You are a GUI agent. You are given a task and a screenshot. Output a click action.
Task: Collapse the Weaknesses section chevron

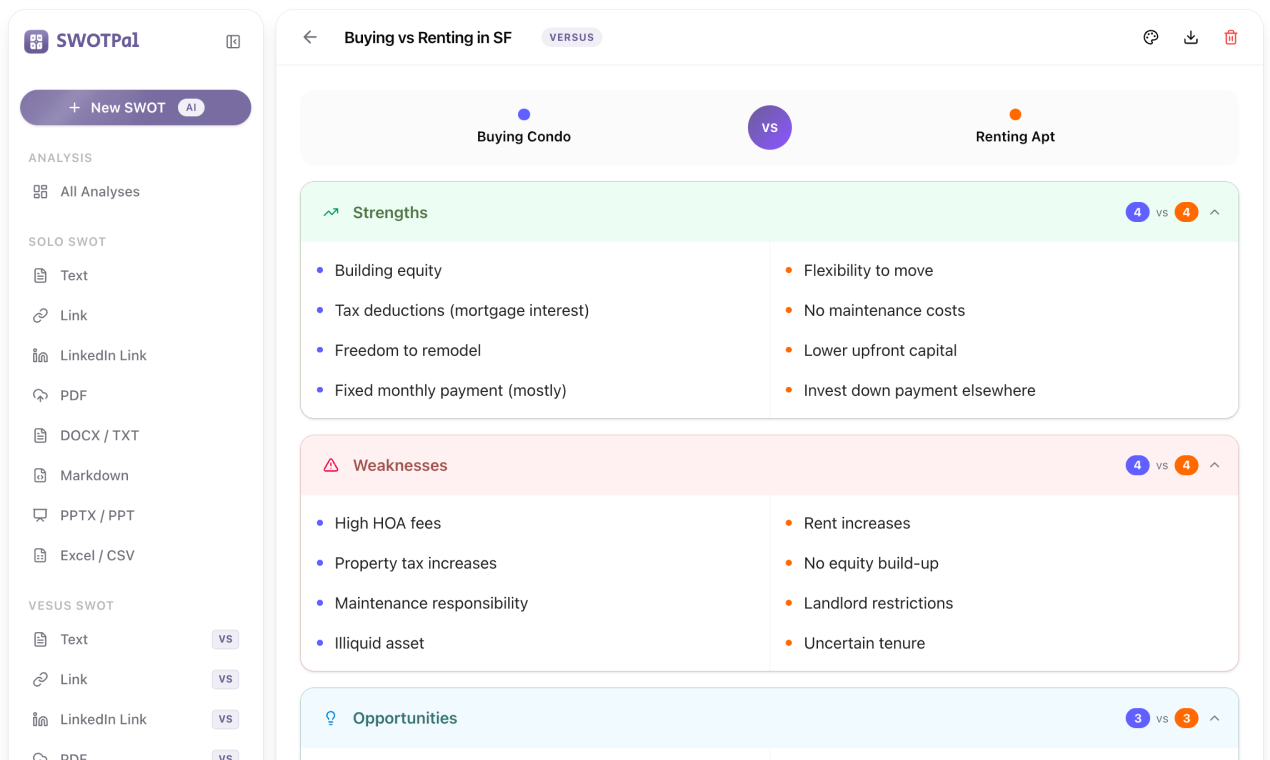click(1214, 465)
